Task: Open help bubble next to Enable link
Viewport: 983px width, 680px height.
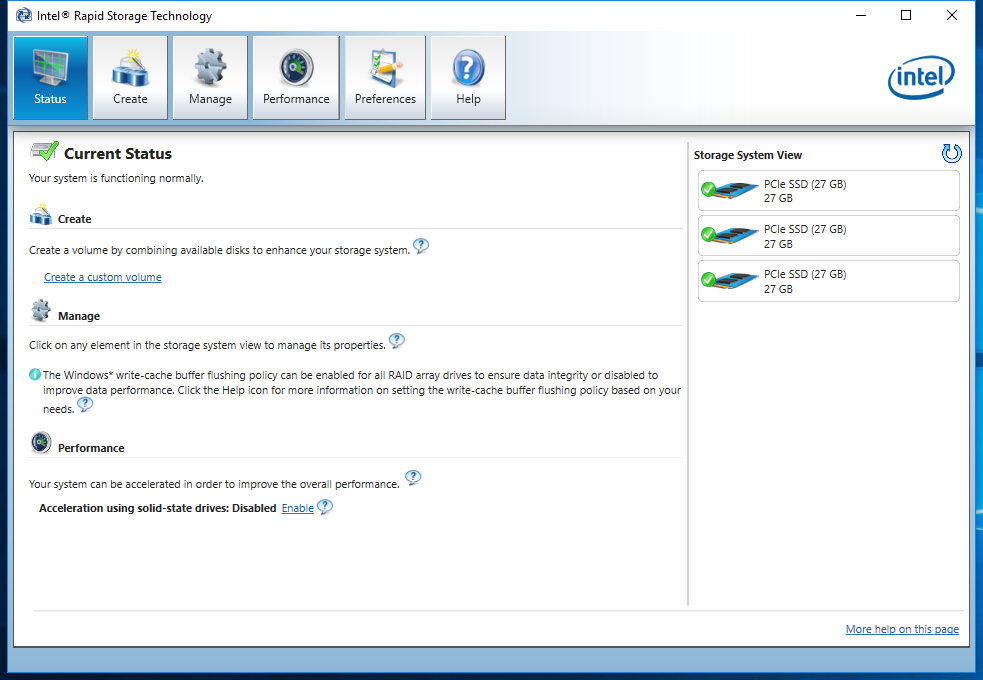Action: pos(325,506)
